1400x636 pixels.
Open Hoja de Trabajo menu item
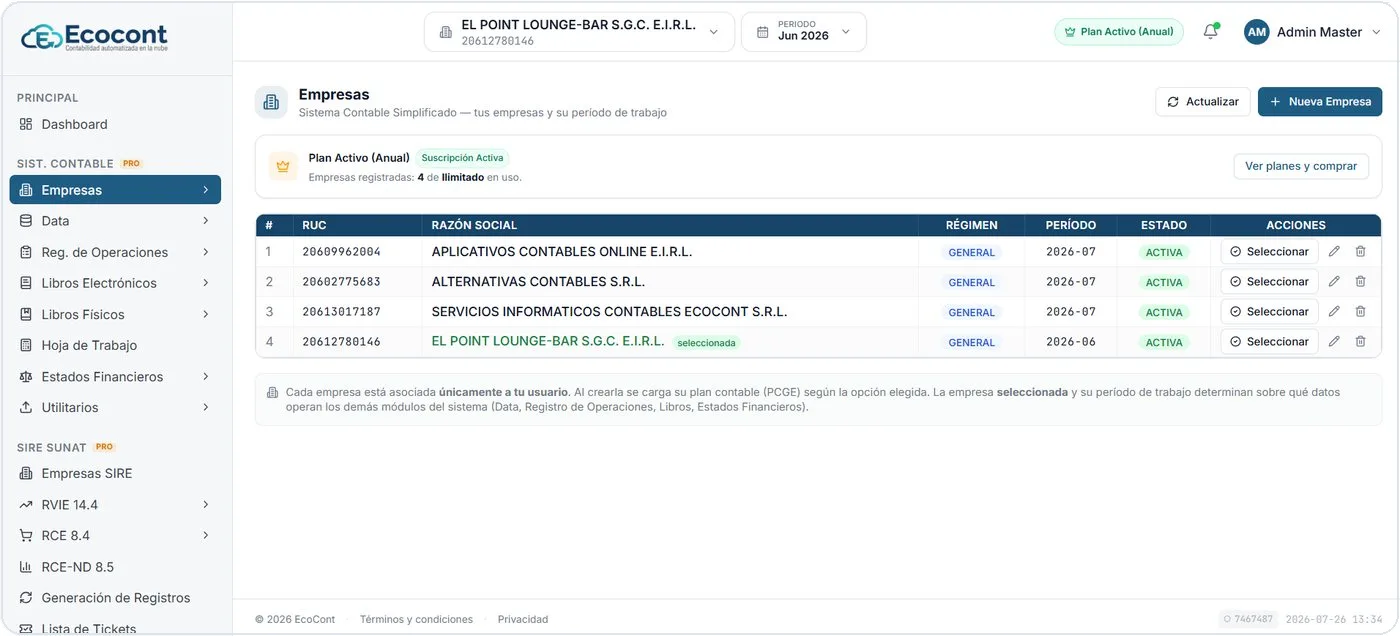(115, 346)
